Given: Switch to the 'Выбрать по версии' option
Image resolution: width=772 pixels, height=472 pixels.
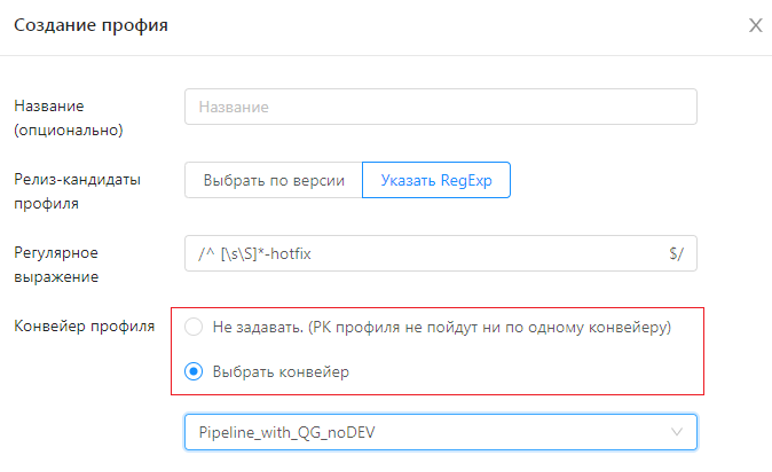Looking at the screenshot, I should (x=274, y=181).
